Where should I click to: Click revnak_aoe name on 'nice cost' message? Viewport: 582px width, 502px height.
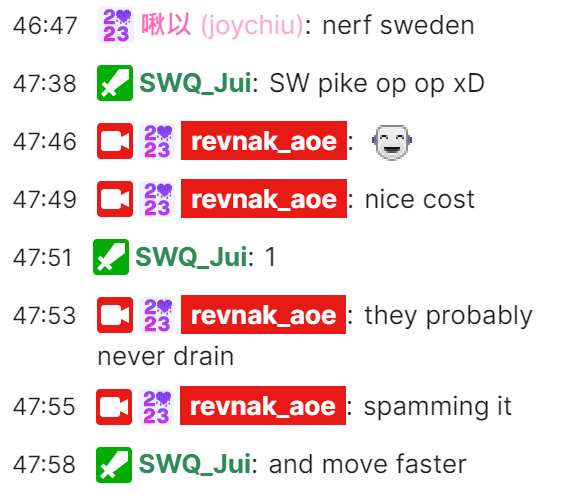click(x=264, y=199)
